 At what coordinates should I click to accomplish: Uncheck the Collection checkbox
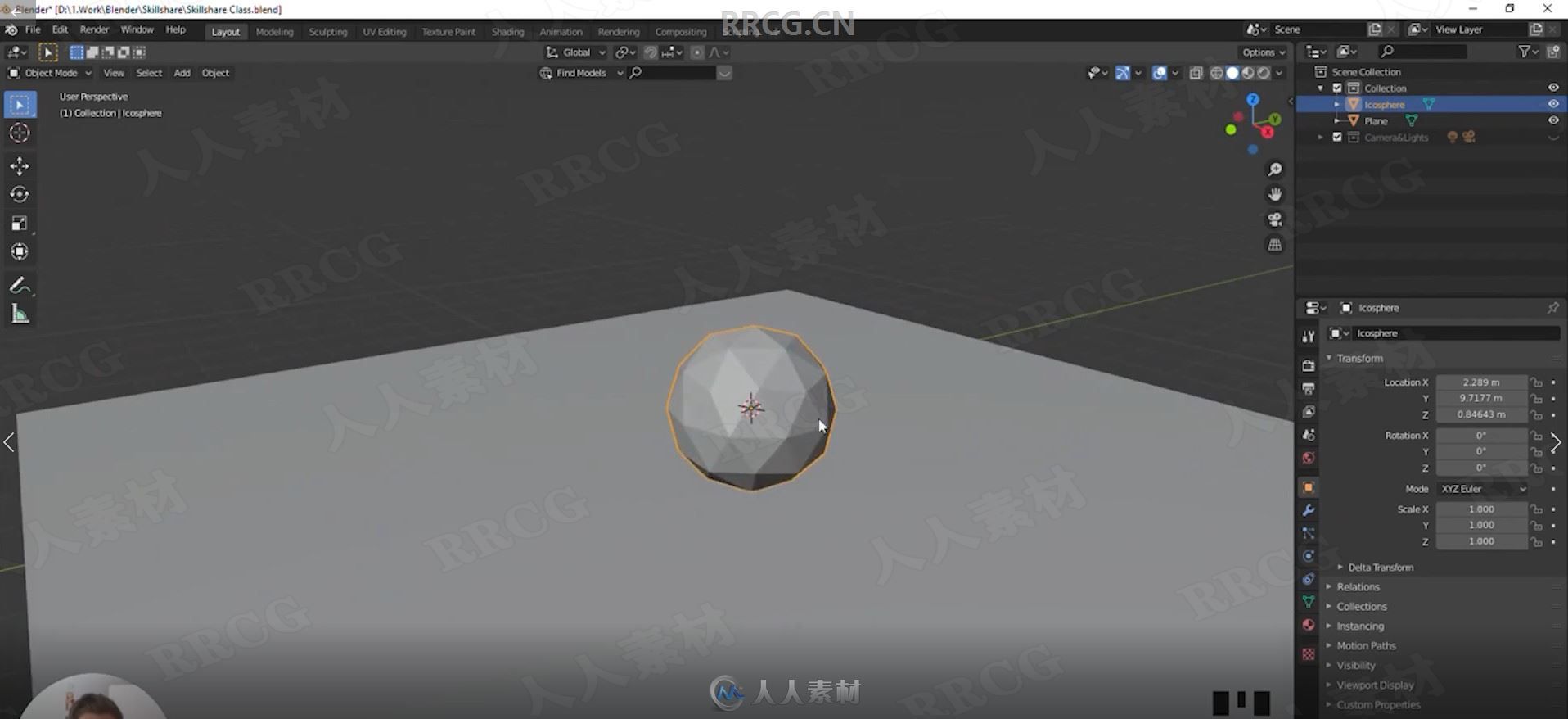point(1337,88)
